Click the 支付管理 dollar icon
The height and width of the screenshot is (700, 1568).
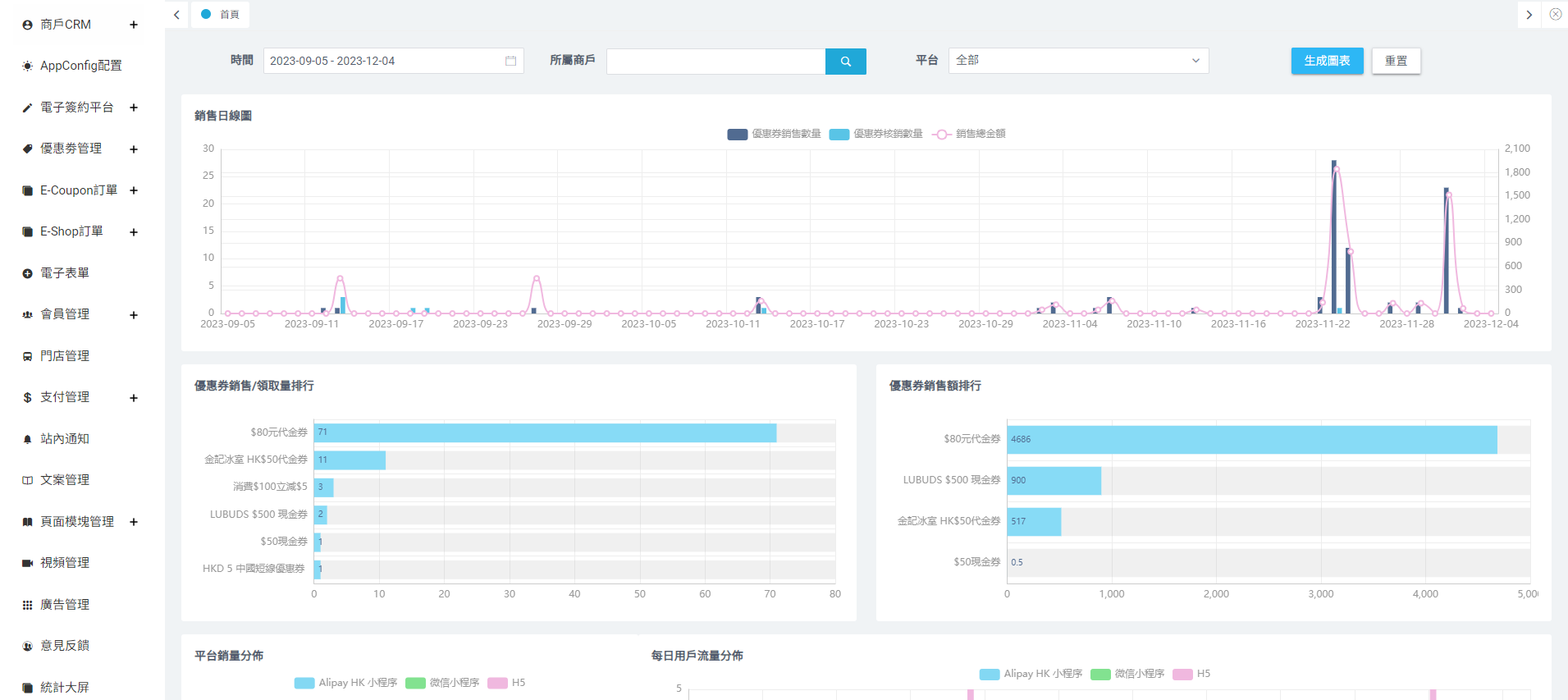(27, 397)
